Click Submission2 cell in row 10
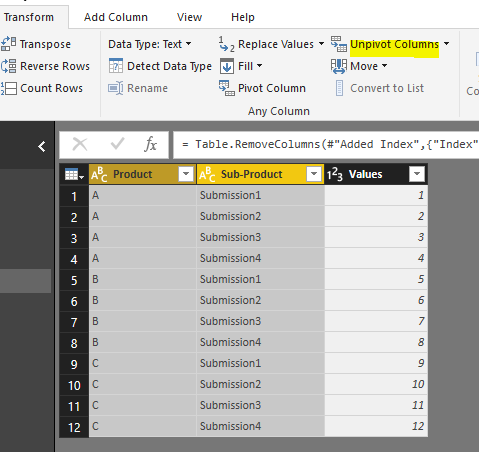This screenshot has width=479, height=452. [x=261, y=384]
